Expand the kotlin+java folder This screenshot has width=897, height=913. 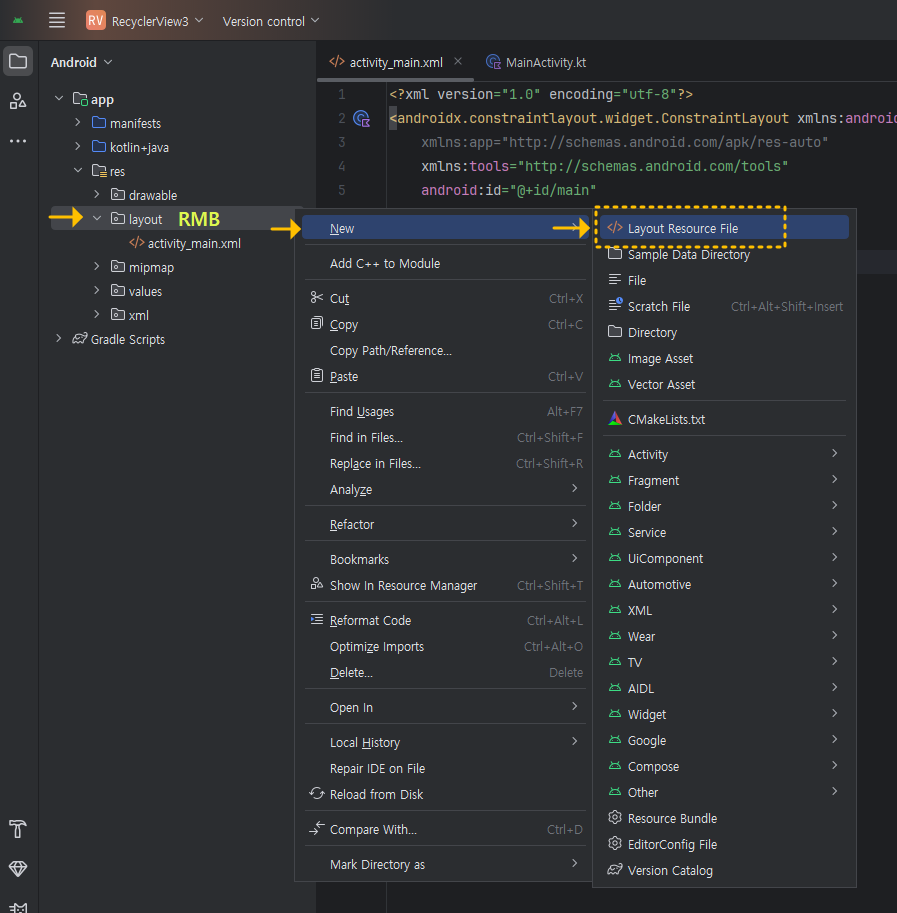point(77,146)
